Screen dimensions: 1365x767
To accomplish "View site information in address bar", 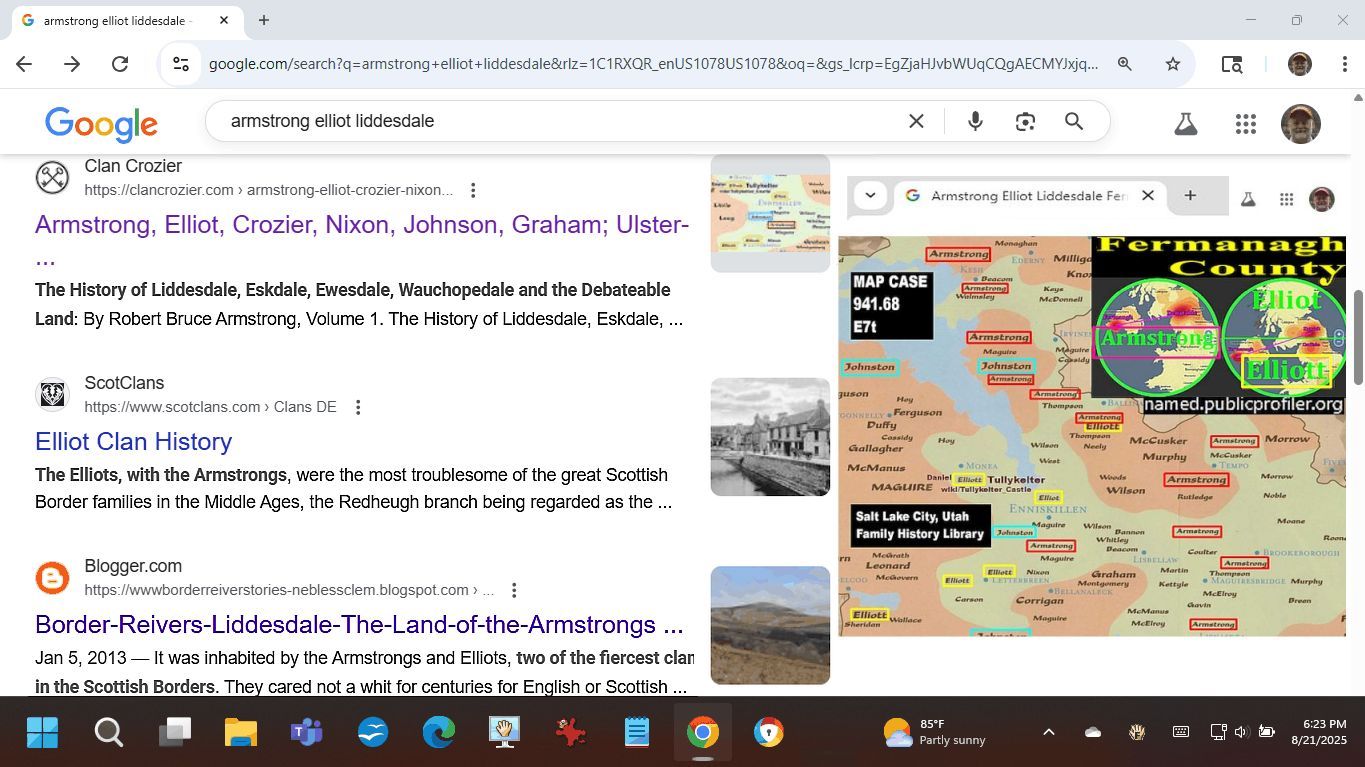I will pyautogui.click(x=181, y=64).
